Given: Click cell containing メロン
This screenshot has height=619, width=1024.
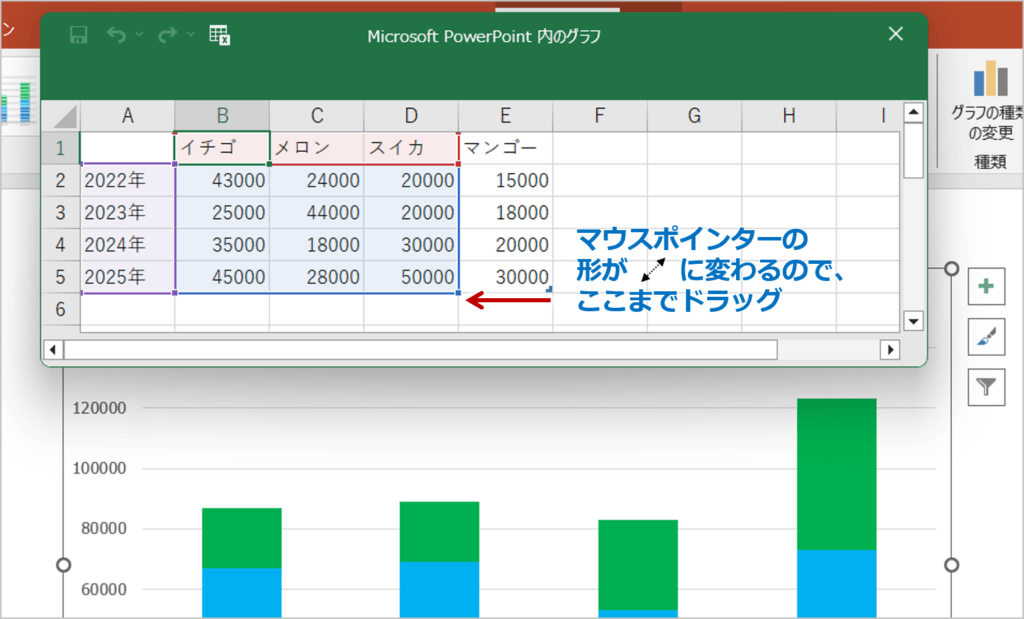Looking at the screenshot, I should (317, 148).
